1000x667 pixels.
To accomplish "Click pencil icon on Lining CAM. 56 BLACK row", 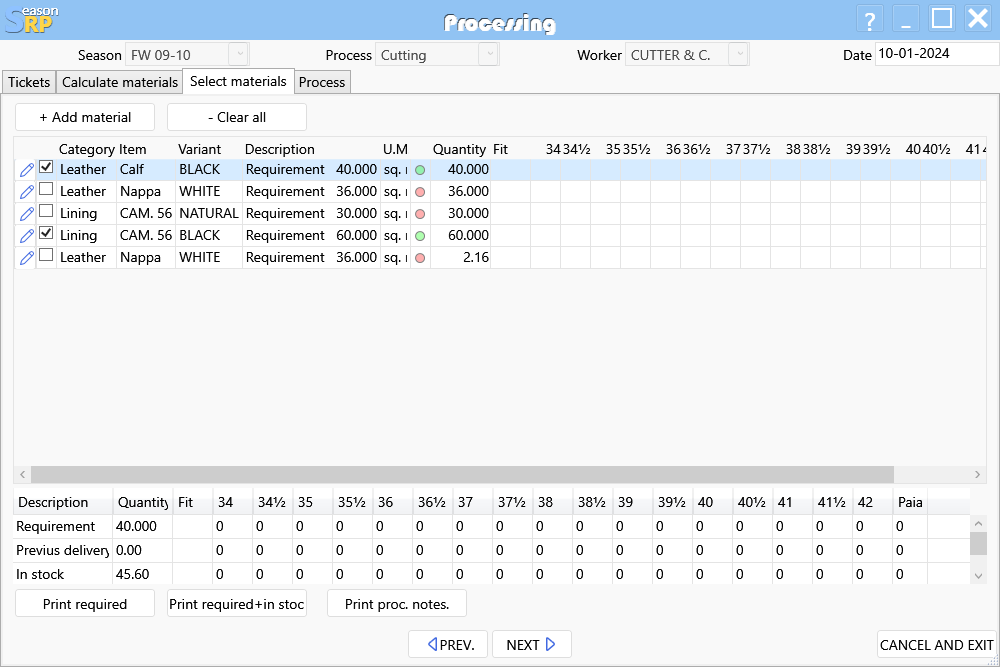I will pyautogui.click(x=26, y=236).
